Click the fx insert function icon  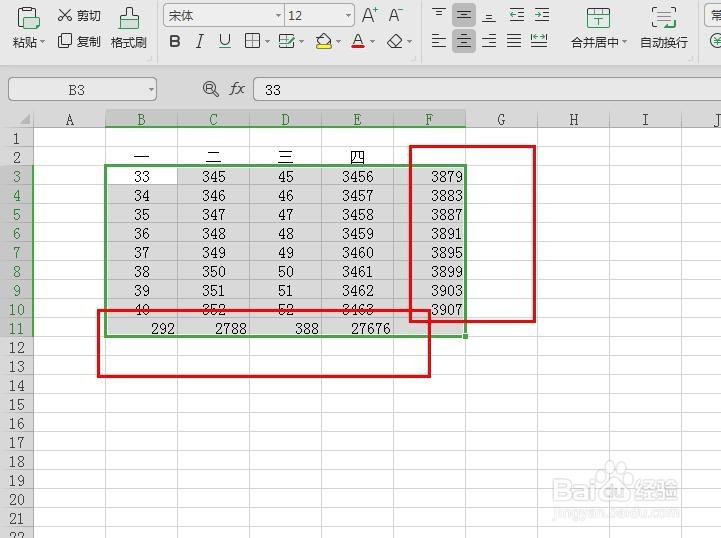pyautogui.click(x=237, y=89)
